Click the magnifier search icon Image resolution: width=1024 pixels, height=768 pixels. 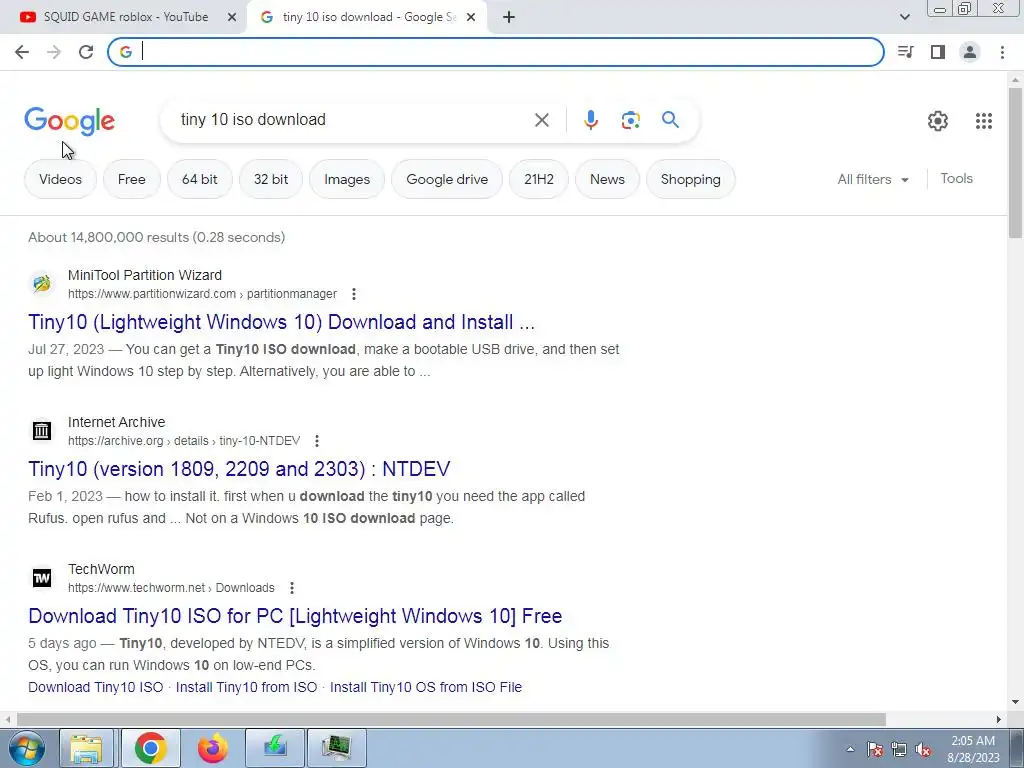(670, 120)
